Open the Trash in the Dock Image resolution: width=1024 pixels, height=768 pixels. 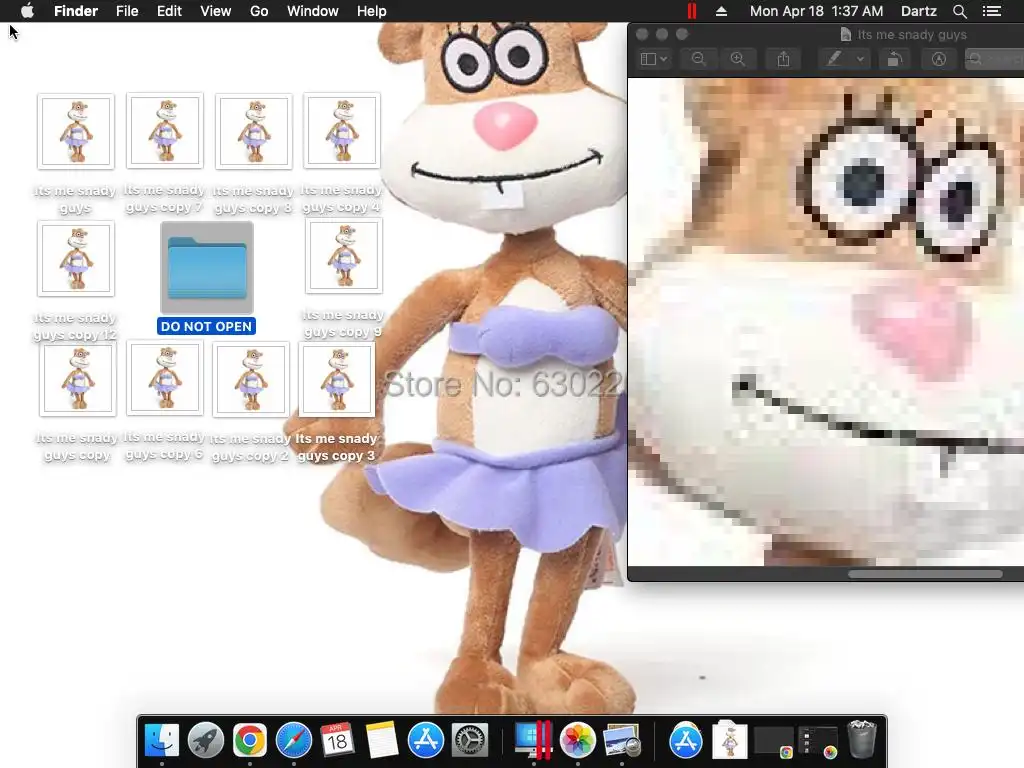tap(862, 739)
